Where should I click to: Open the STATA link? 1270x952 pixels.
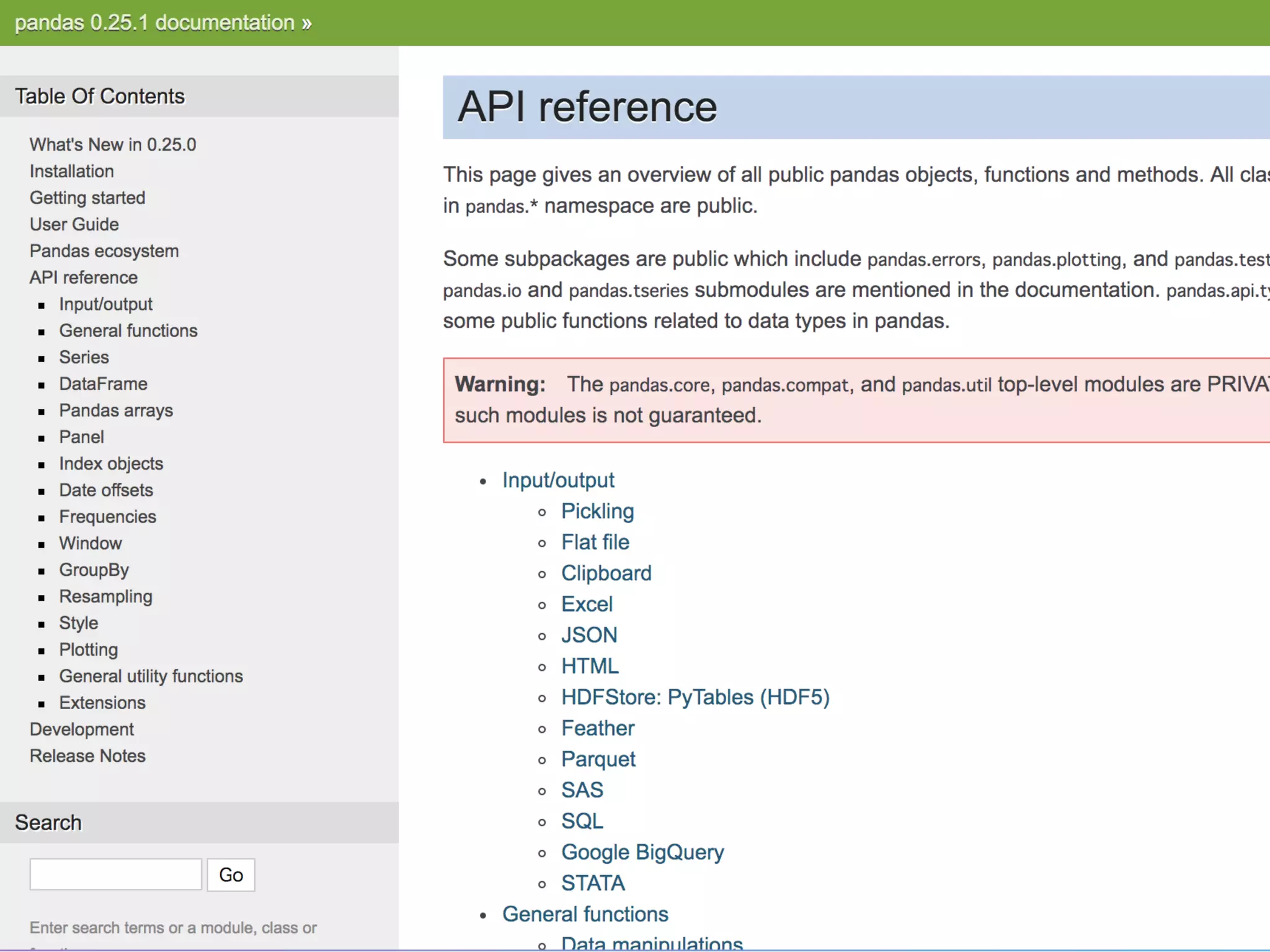(592, 883)
